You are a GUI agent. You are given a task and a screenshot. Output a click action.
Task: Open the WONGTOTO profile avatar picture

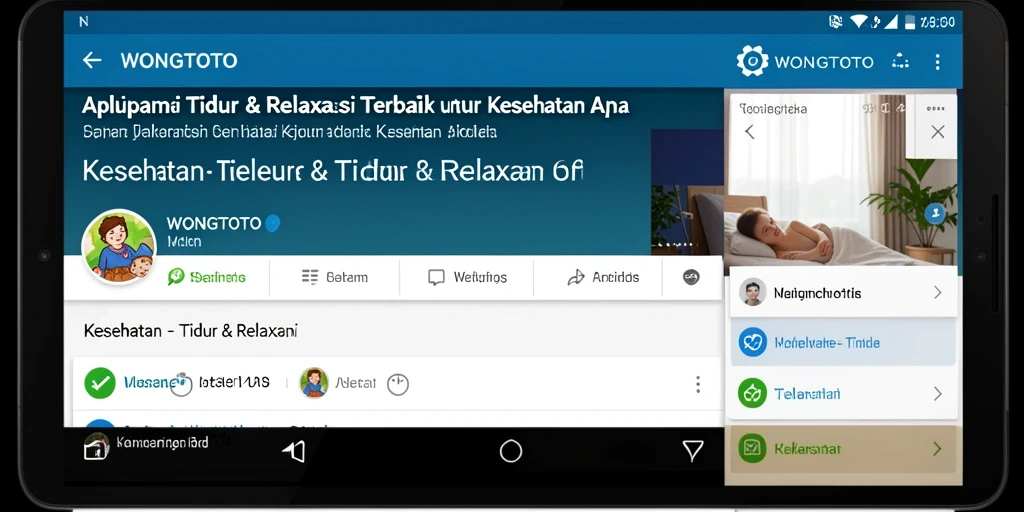[x=119, y=247]
